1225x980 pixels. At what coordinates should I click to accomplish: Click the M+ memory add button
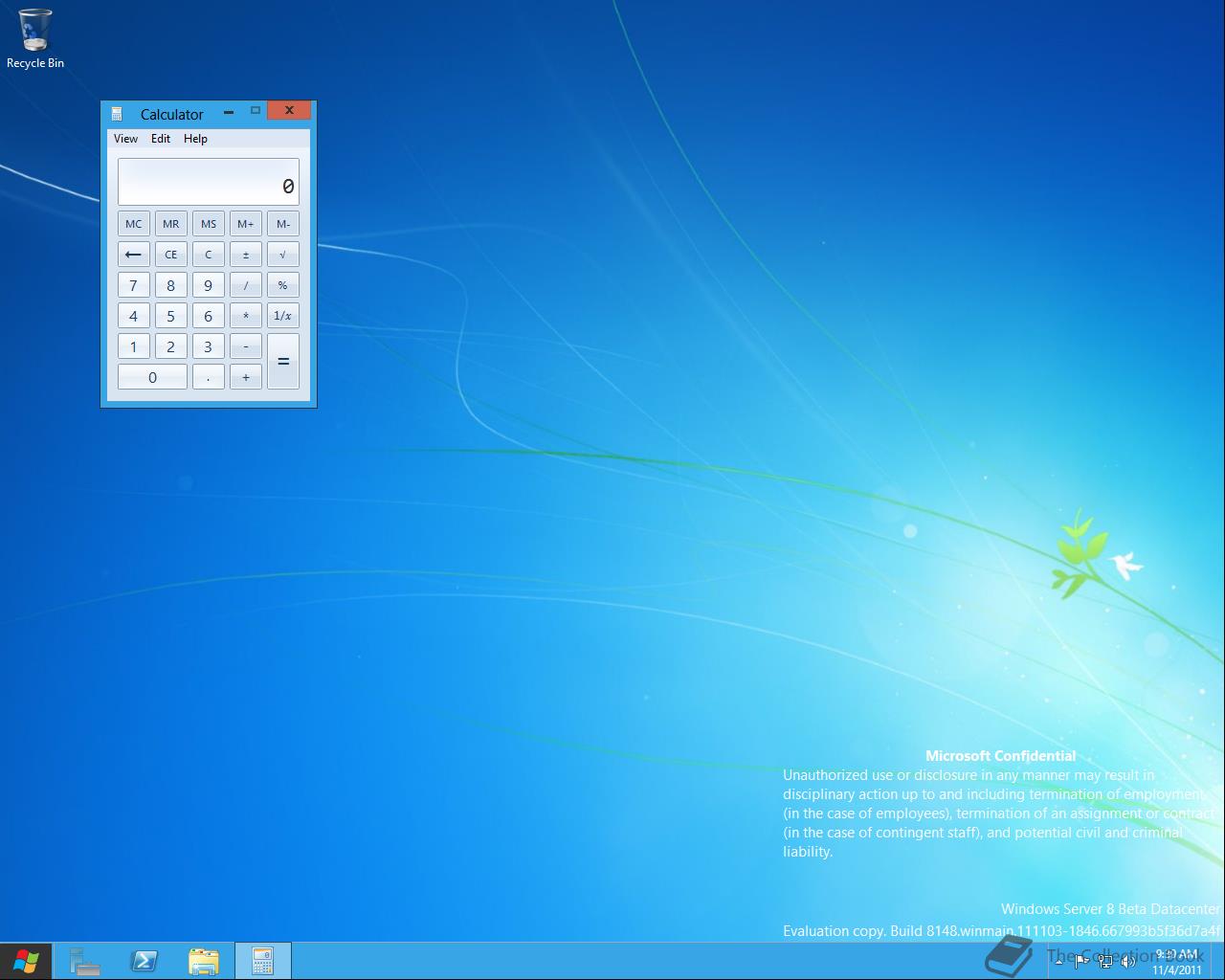246,224
